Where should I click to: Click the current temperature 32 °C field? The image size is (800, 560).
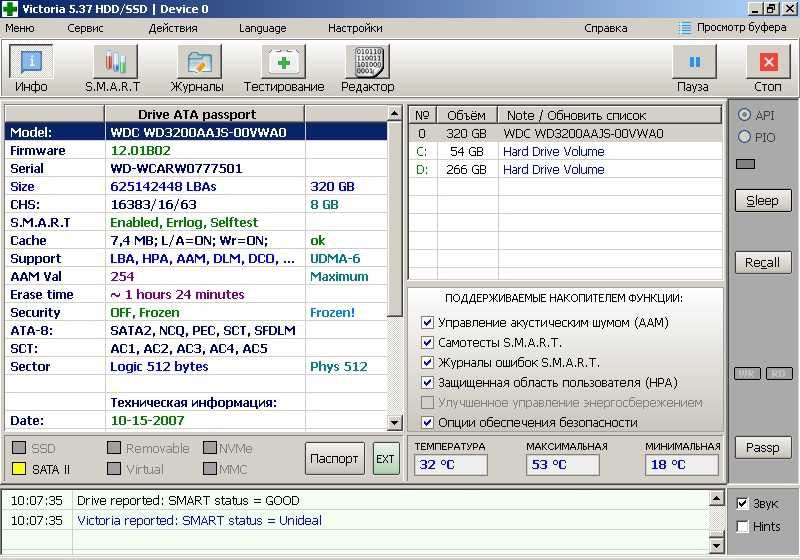tap(451, 465)
